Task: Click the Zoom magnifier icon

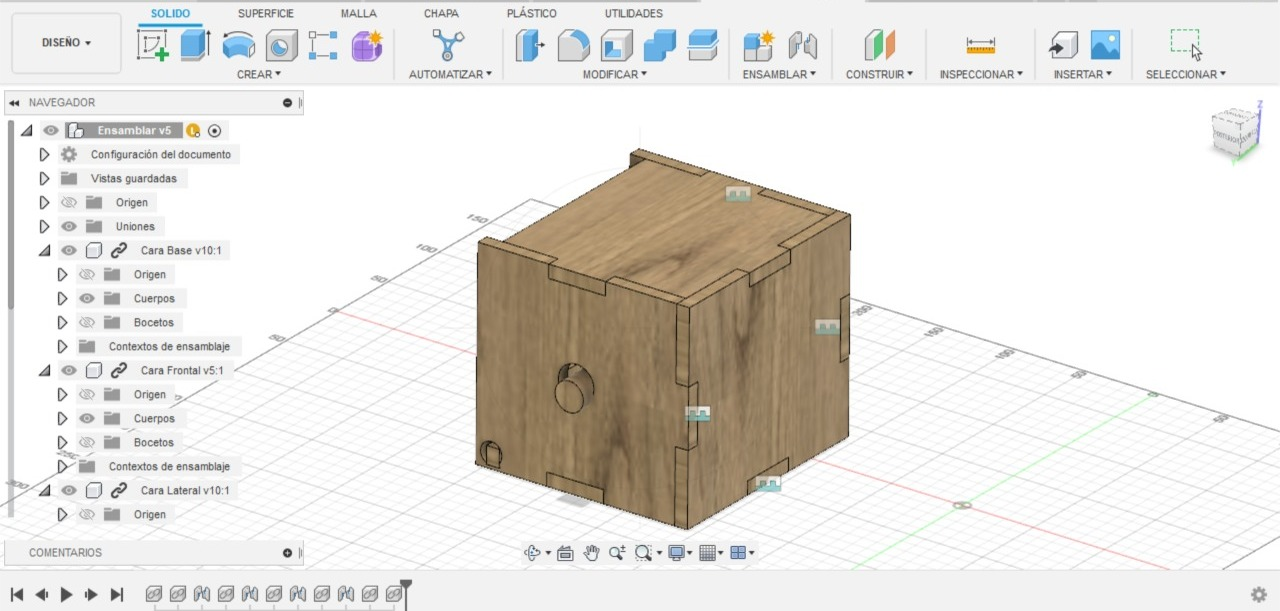Action: [617, 552]
